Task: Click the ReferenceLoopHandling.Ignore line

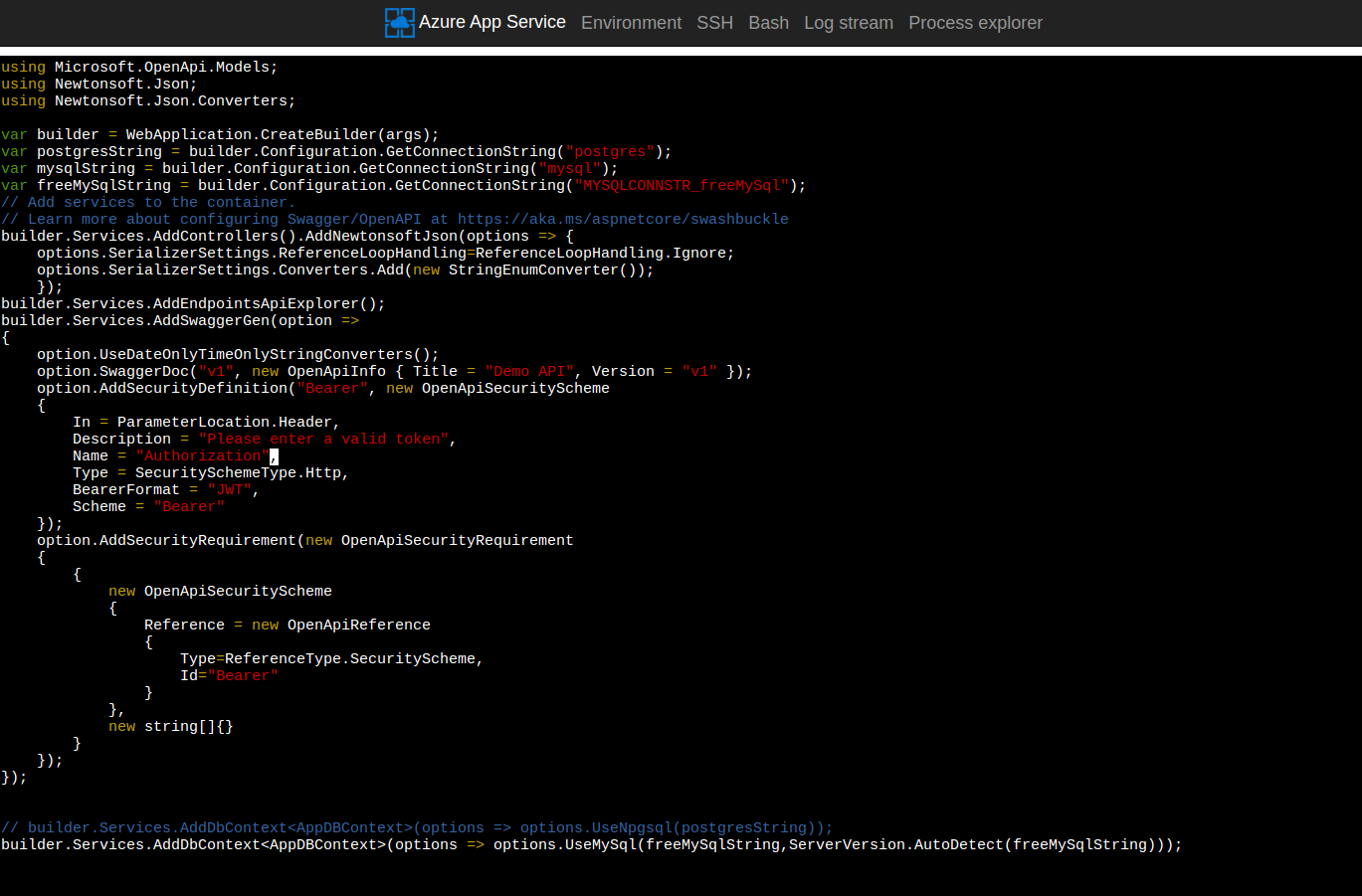Action: (386, 253)
